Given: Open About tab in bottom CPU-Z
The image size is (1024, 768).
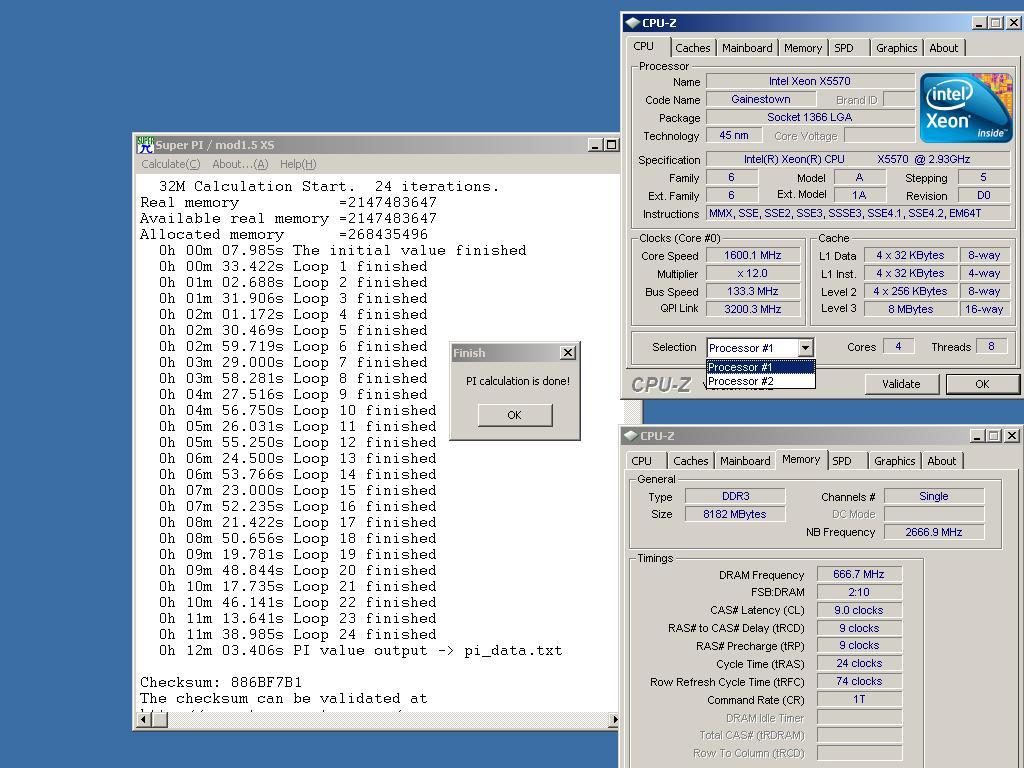Looking at the screenshot, I should 942,460.
